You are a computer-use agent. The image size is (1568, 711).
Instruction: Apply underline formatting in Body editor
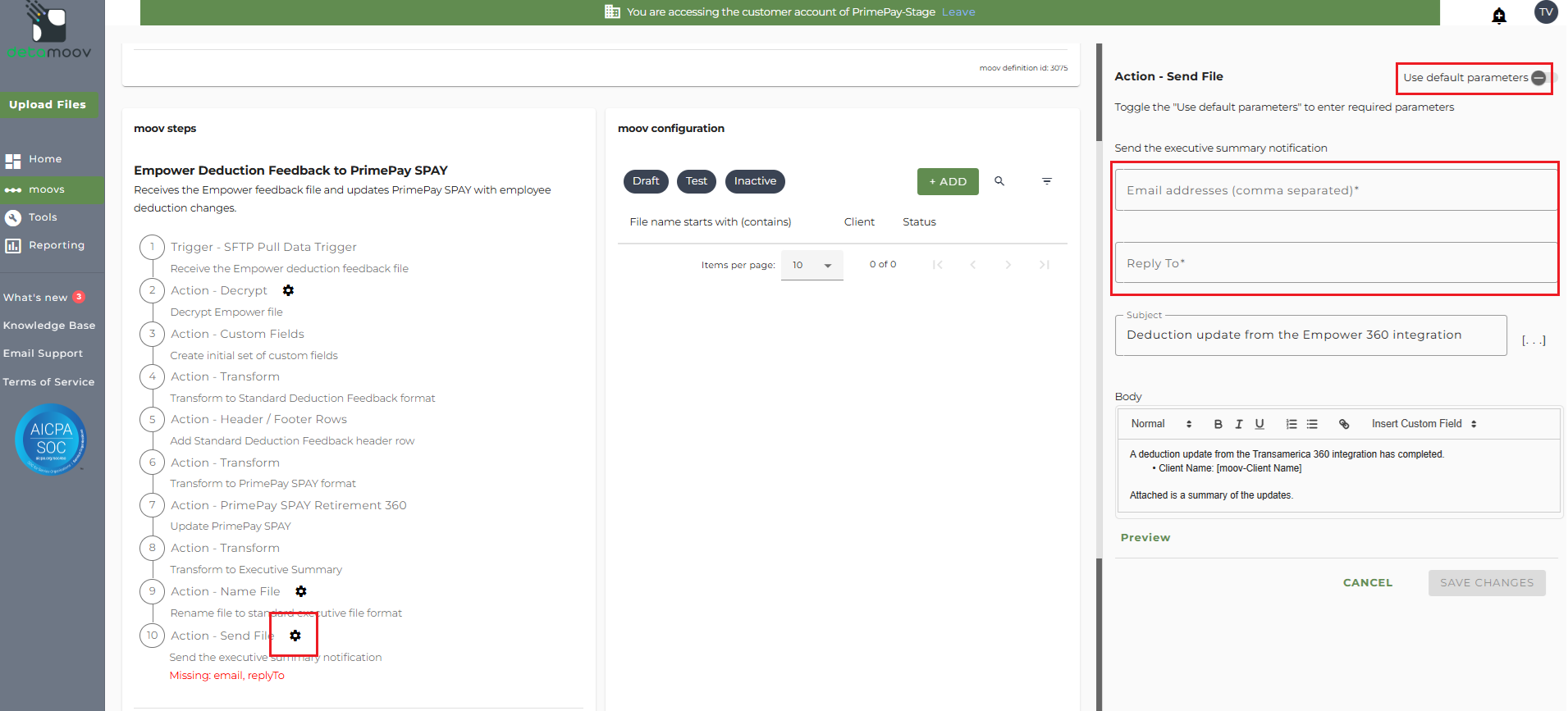1259,424
